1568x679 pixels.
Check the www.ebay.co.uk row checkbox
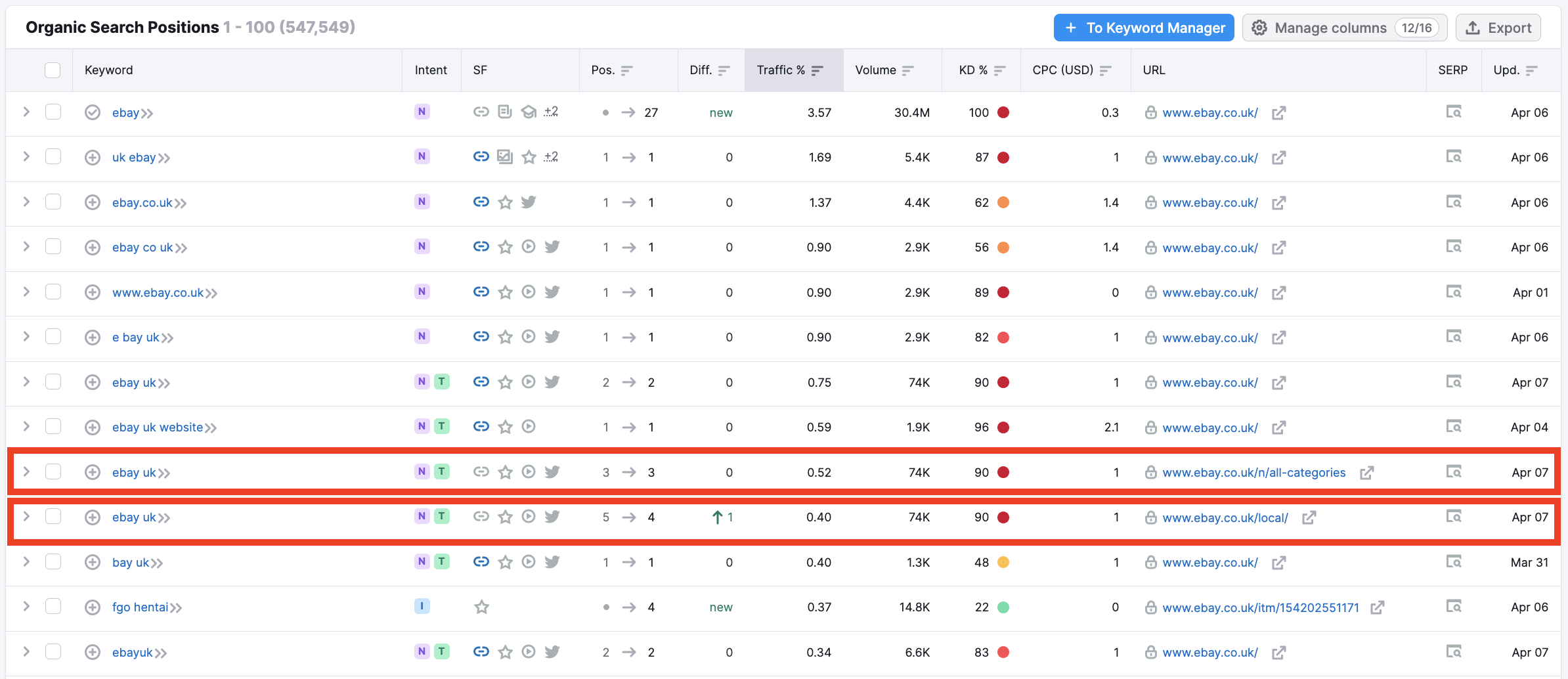pos(53,292)
